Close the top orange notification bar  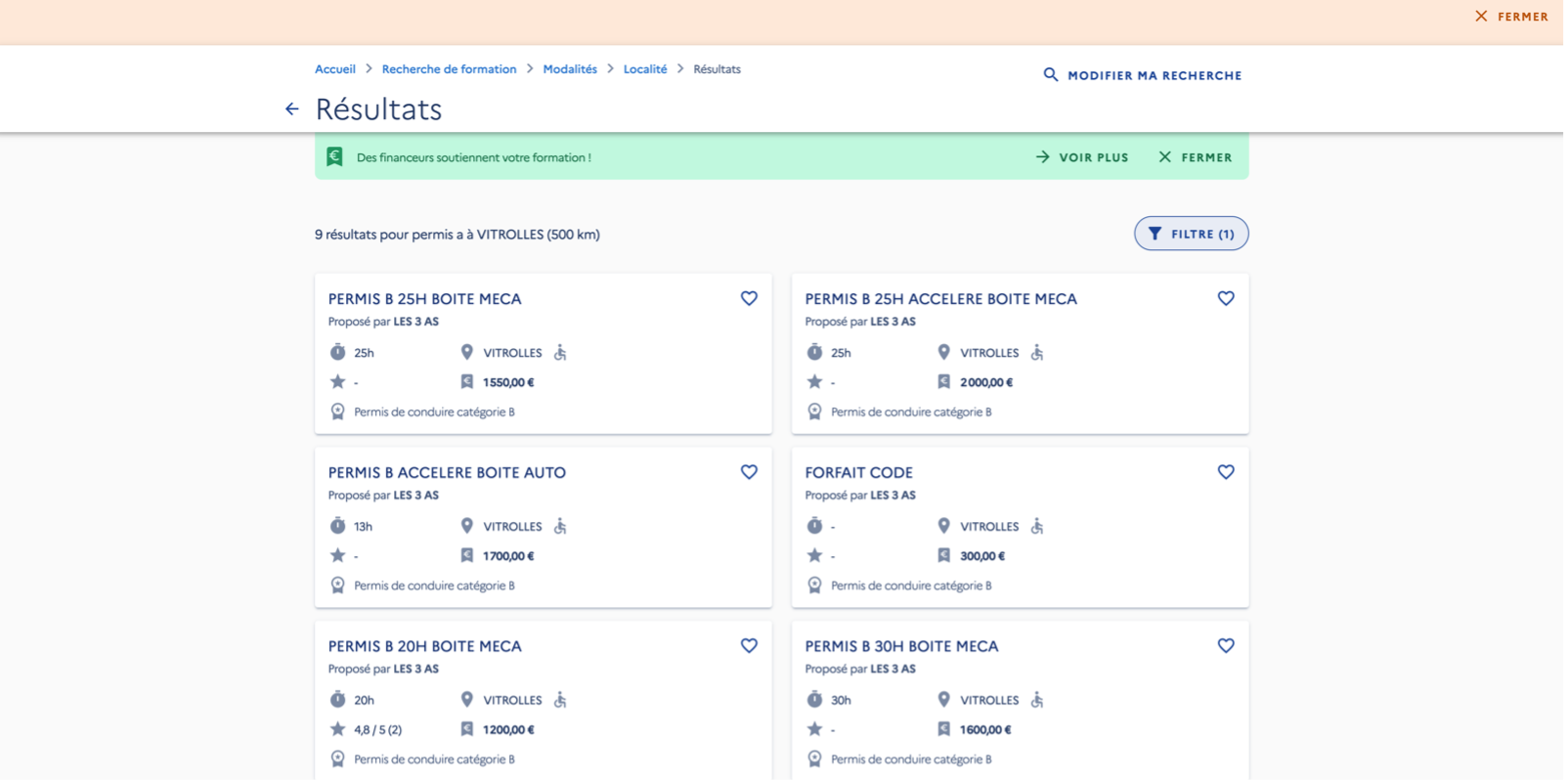tap(1511, 17)
